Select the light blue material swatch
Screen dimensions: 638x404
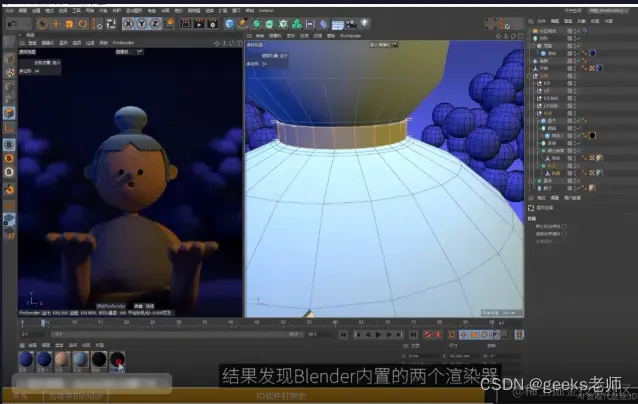click(x=81, y=361)
